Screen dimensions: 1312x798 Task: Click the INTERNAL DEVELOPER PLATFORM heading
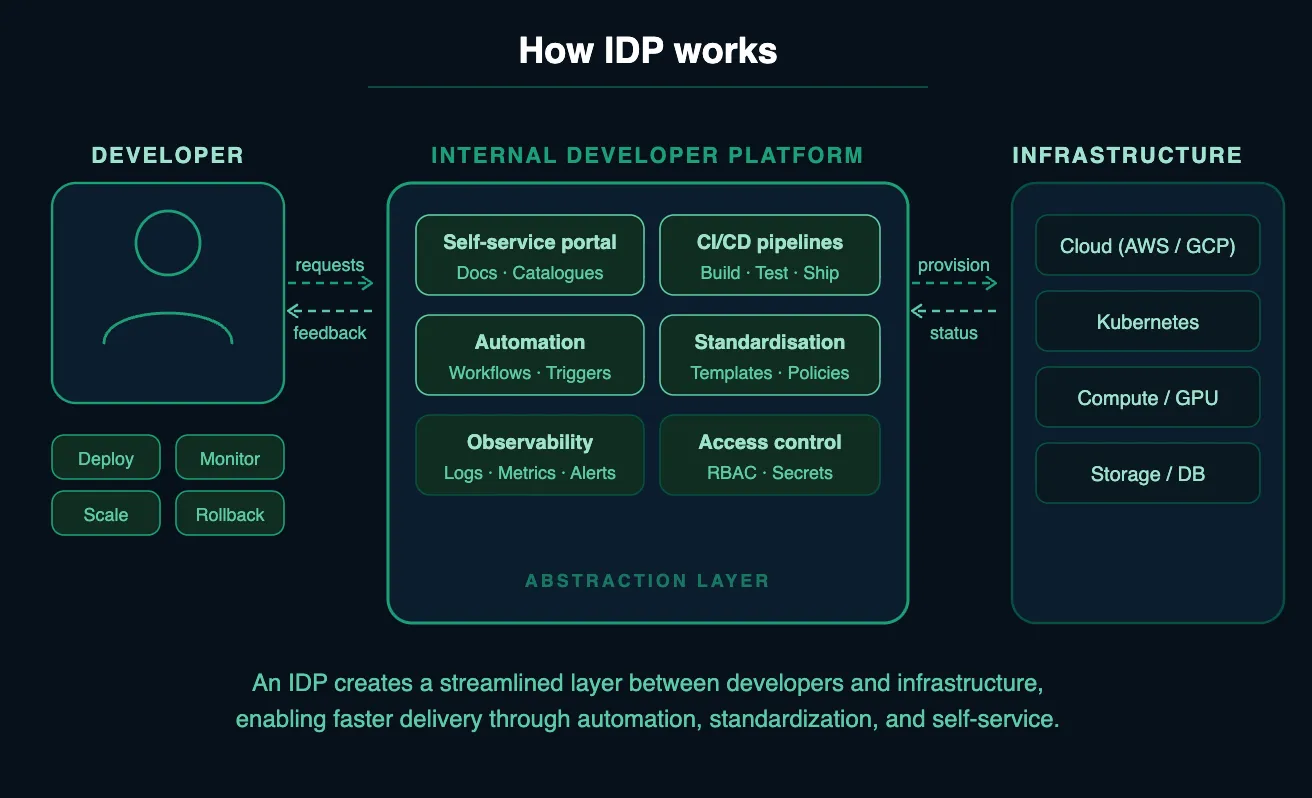coord(647,155)
